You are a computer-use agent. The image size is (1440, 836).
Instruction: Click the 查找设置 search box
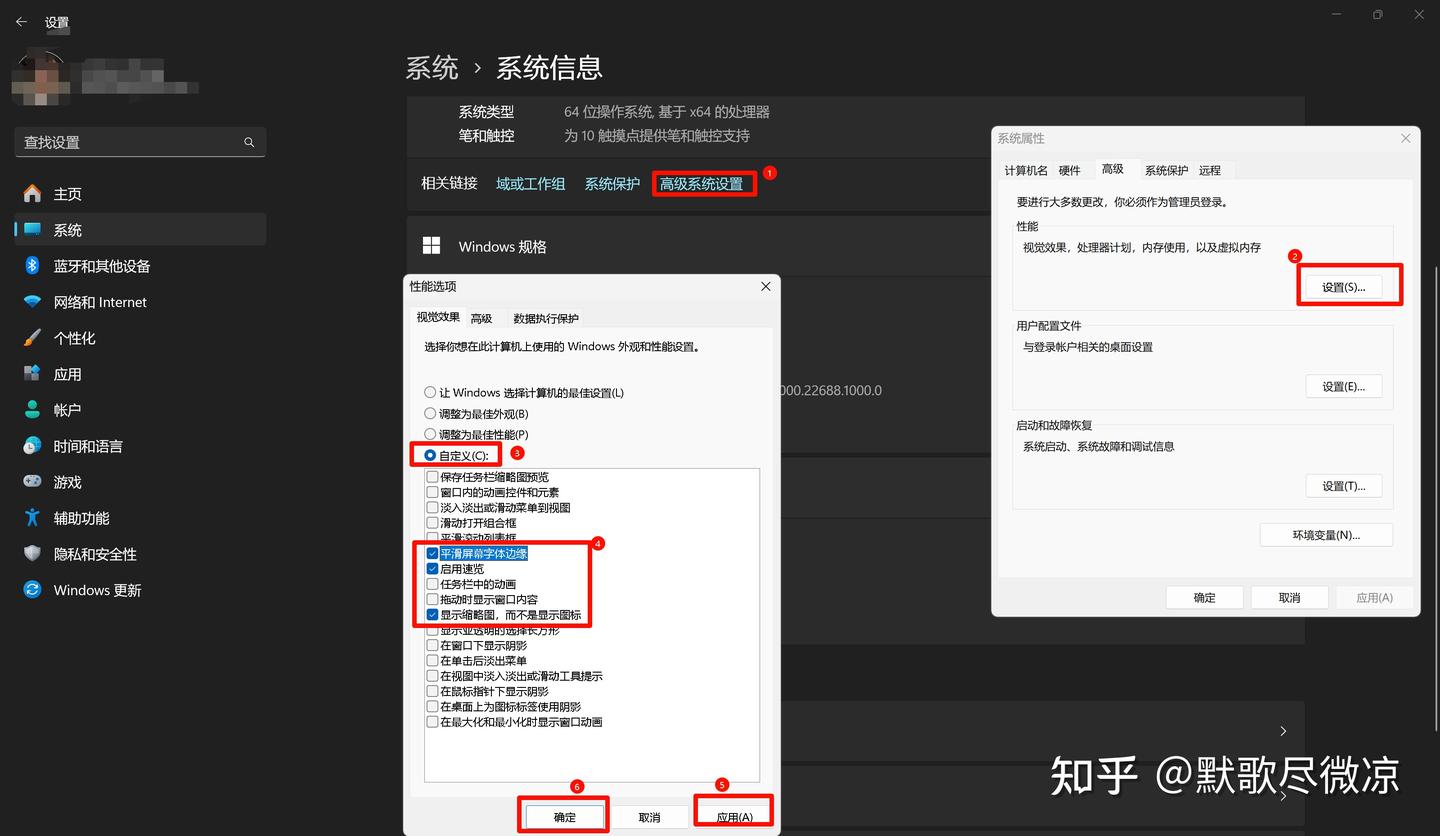coord(130,142)
